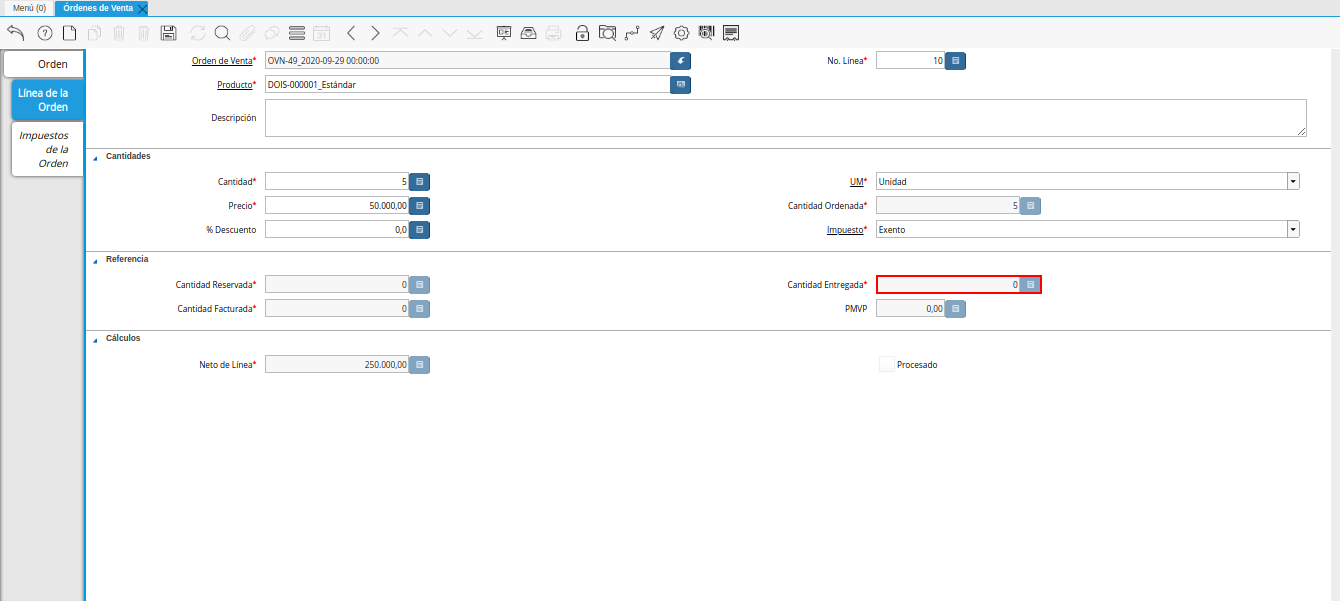Open calculator for % Descuento field
Screen dimensions: 1340x601
(x=420, y=230)
